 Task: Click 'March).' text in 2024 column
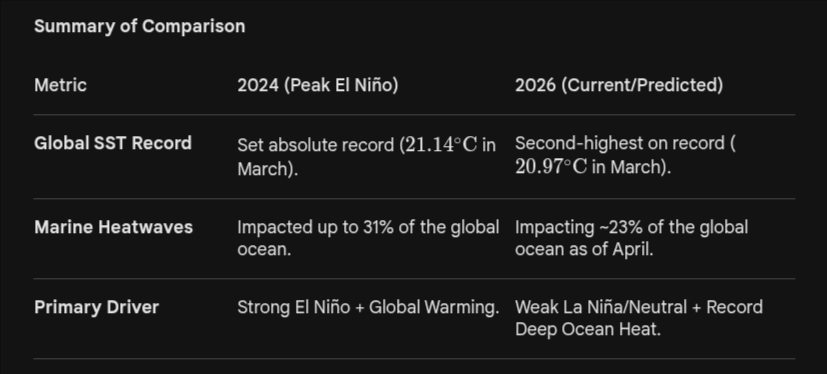tap(267, 169)
